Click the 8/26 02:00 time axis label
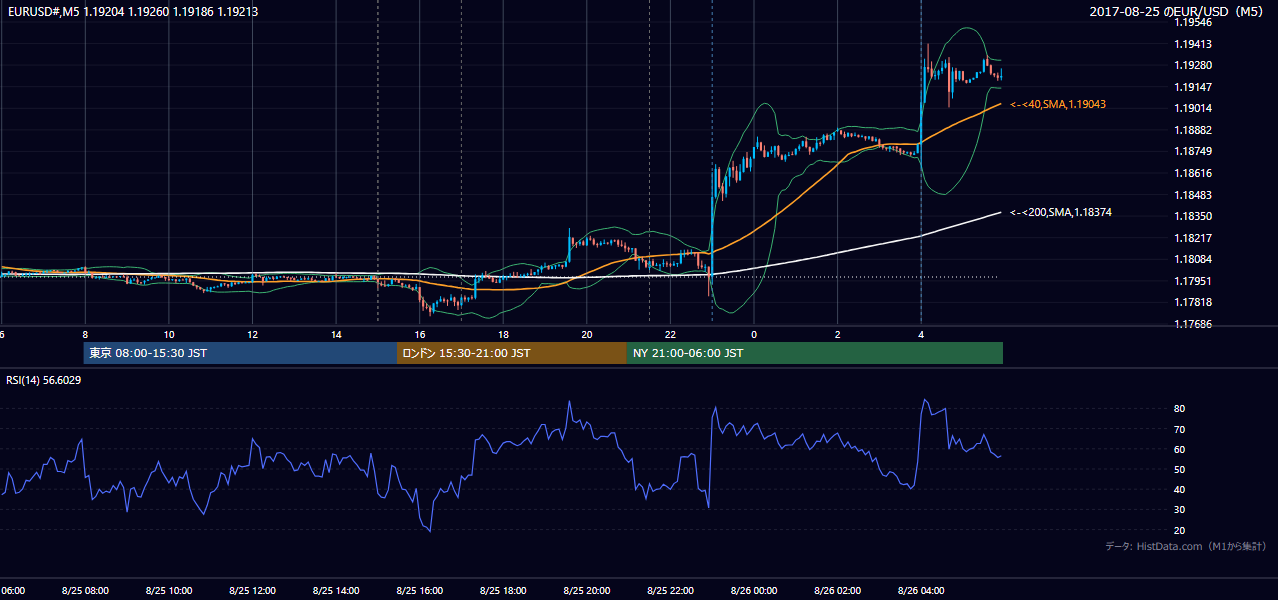This screenshot has height=600, width=1278. tap(837, 590)
